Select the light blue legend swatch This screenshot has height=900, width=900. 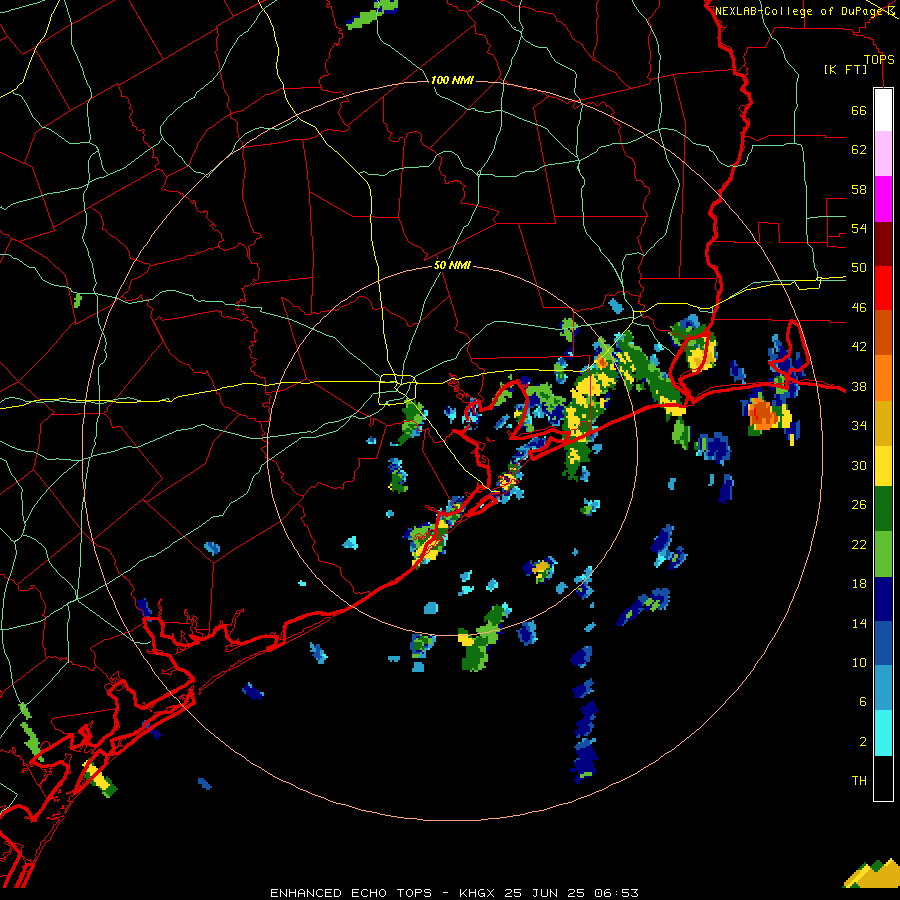coord(883,688)
